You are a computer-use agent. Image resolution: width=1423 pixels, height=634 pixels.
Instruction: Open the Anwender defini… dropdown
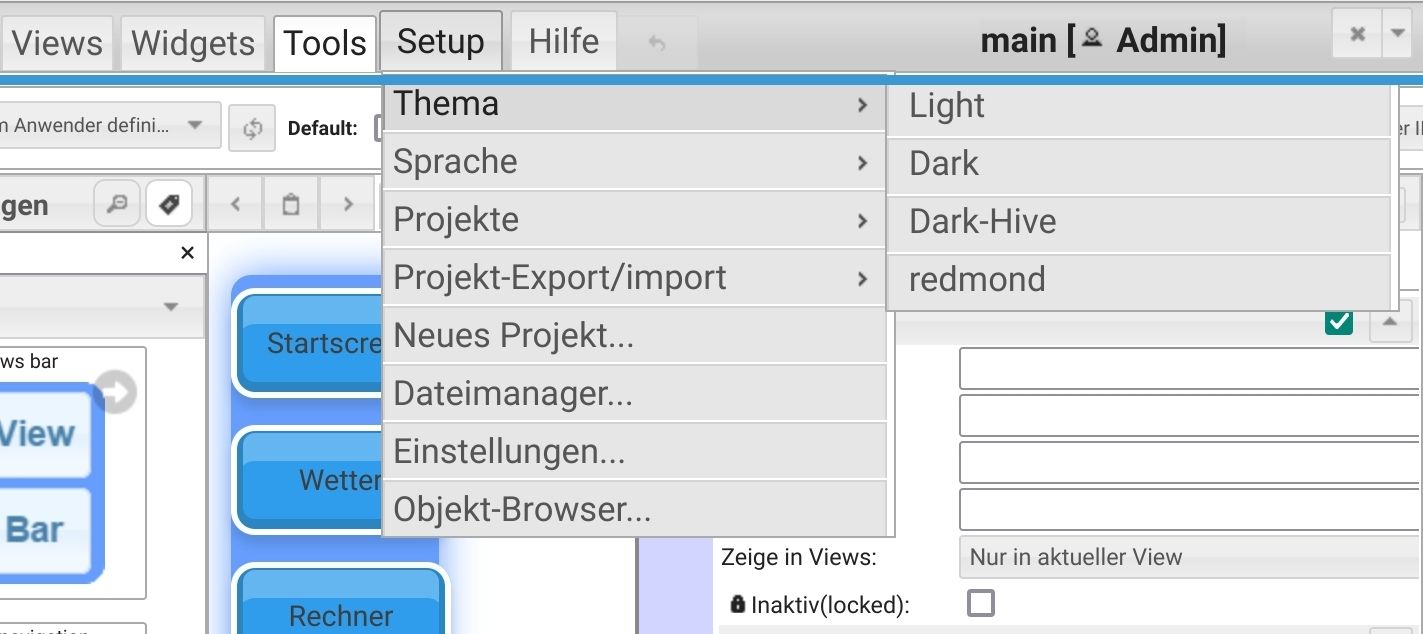[x=110, y=126]
